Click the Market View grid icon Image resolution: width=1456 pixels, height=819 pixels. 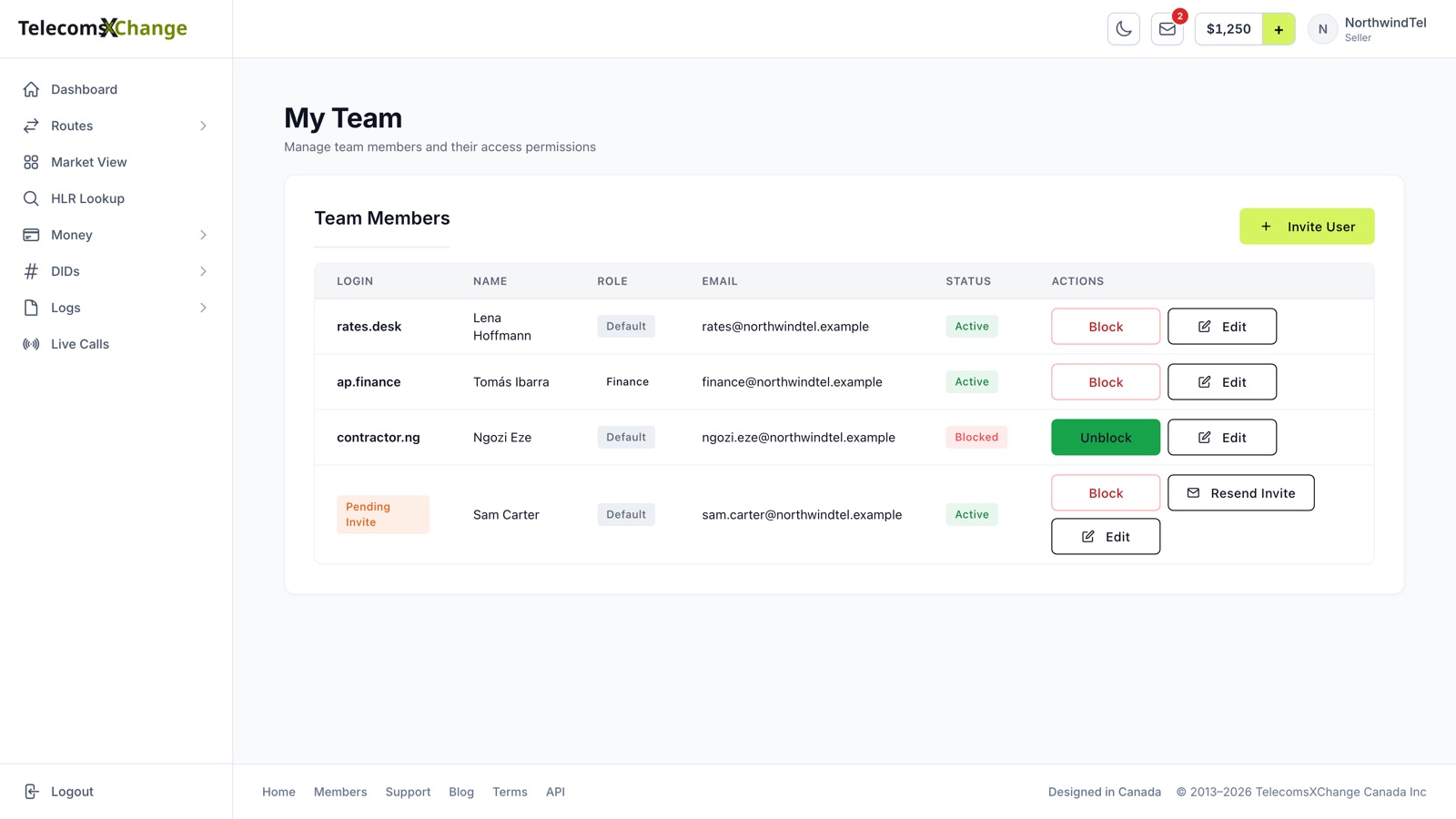[31, 162]
